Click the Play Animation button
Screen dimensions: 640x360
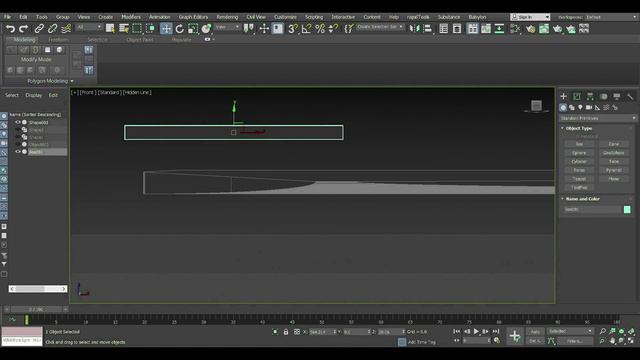(x=476, y=331)
